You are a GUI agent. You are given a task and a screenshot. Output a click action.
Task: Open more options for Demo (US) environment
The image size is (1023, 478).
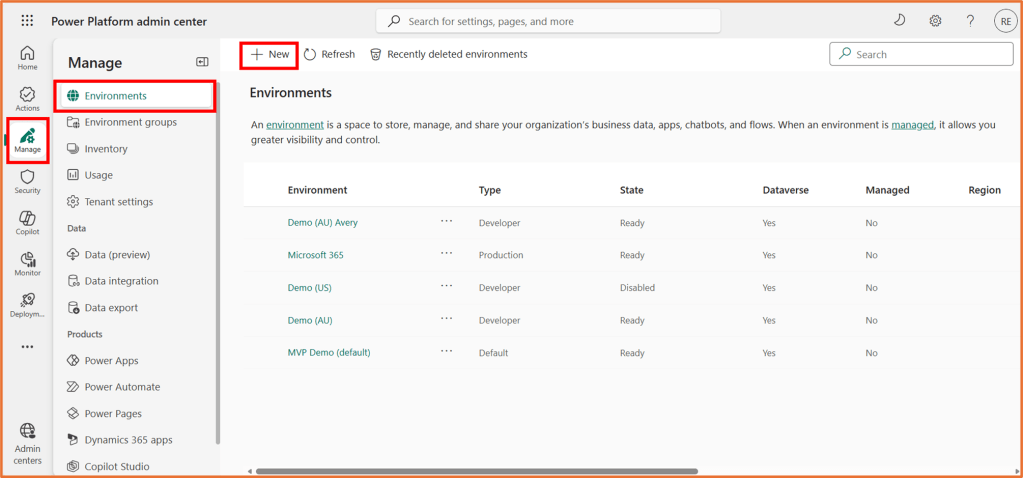[446, 286]
